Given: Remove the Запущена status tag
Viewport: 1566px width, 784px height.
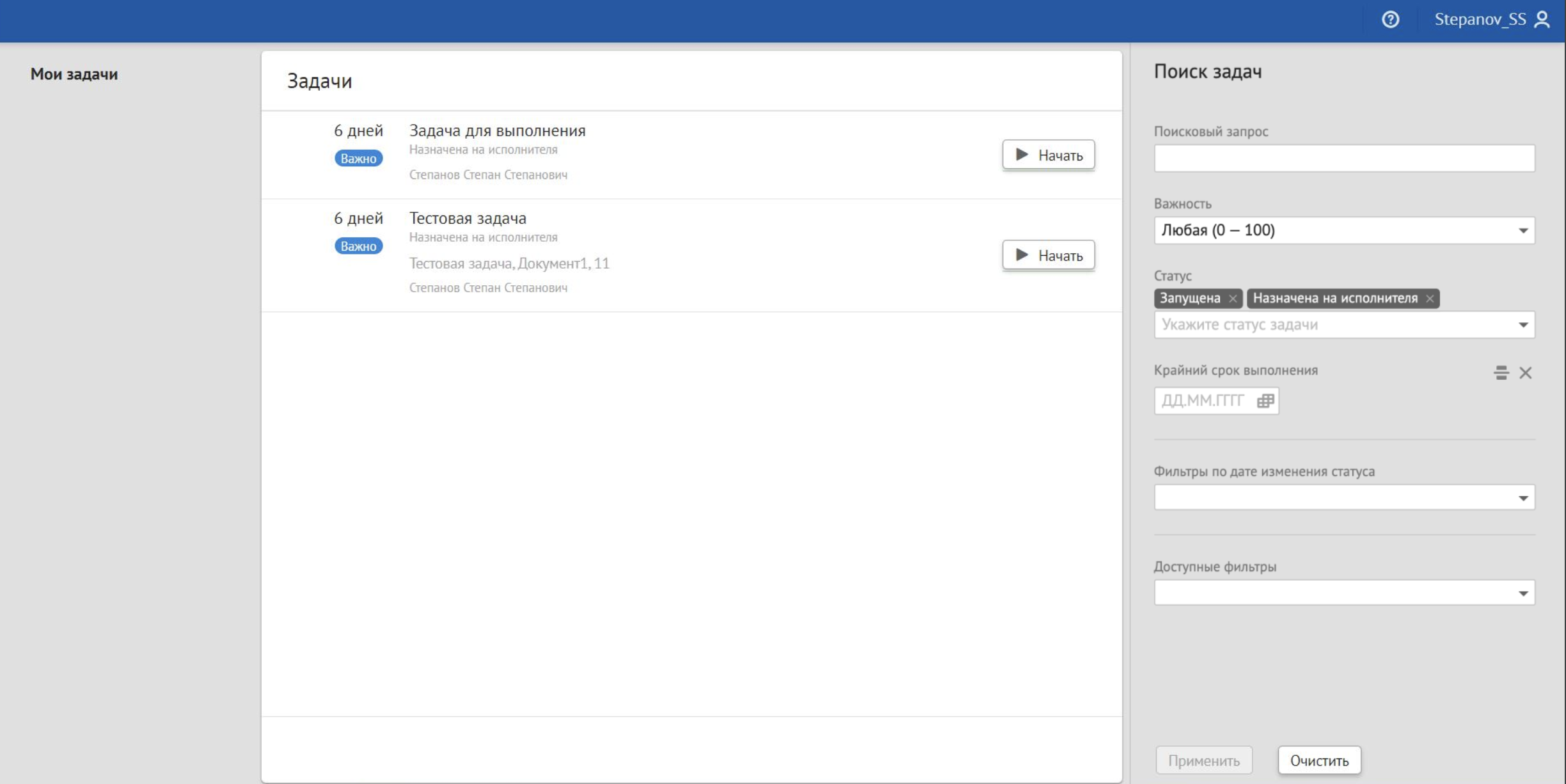Looking at the screenshot, I should click(x=1233, y=299).
